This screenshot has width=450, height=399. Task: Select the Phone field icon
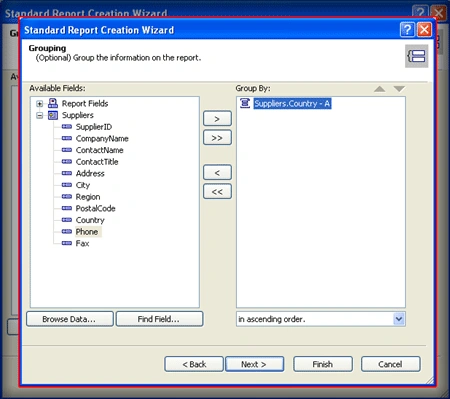[x=67, y=232]
